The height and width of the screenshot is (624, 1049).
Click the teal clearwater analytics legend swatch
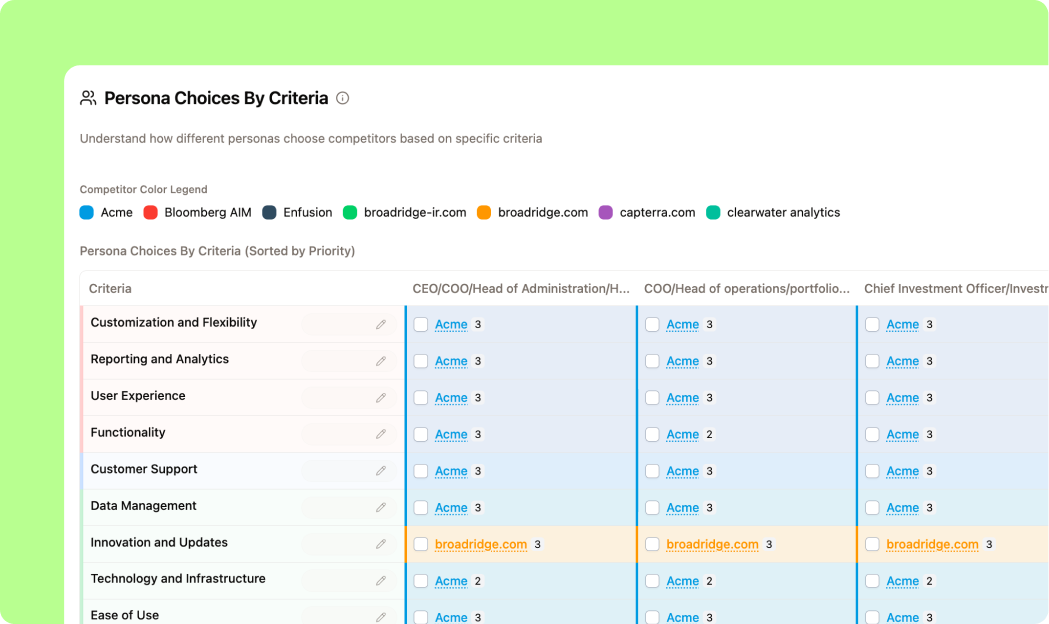point(713,213)
